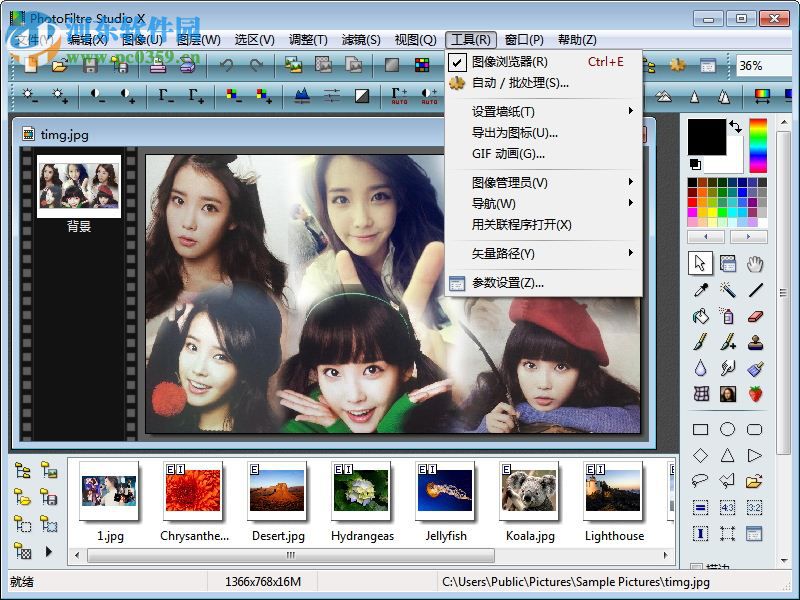
Task: Pick the red swatch in the color palette
Action: point(691,202)
